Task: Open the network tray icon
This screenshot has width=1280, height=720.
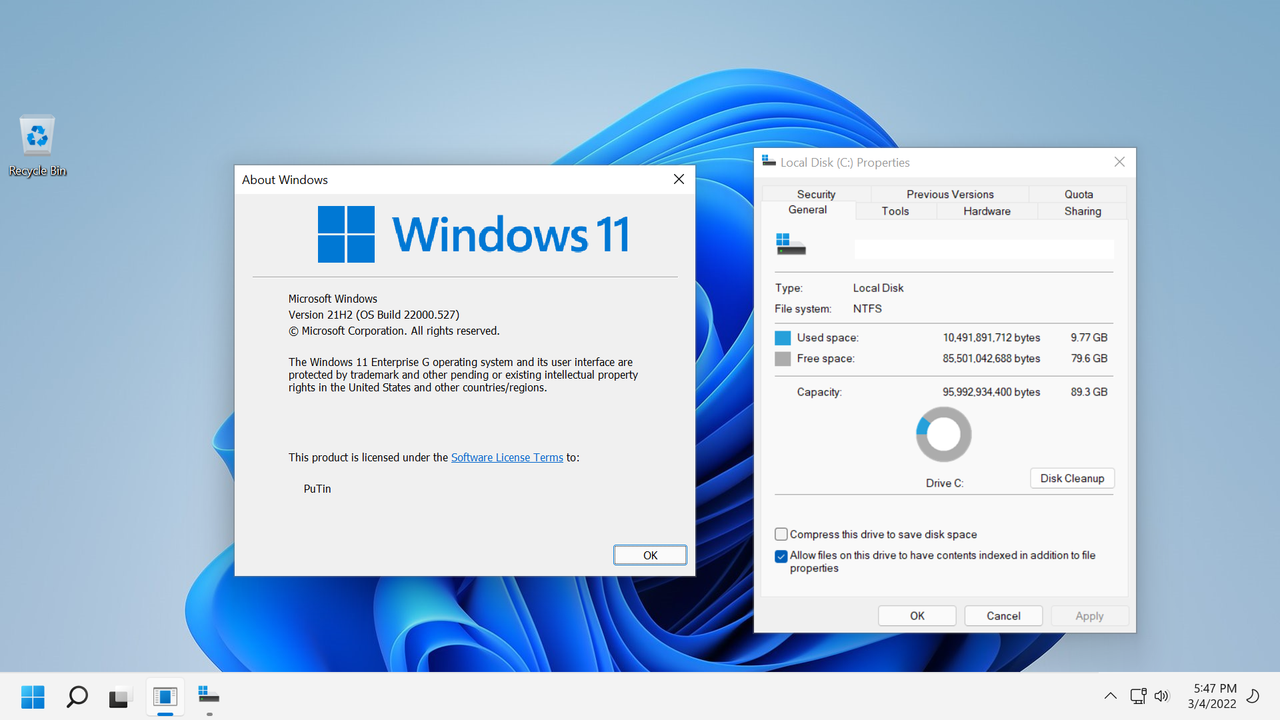Action: [x=1138, y=696]
